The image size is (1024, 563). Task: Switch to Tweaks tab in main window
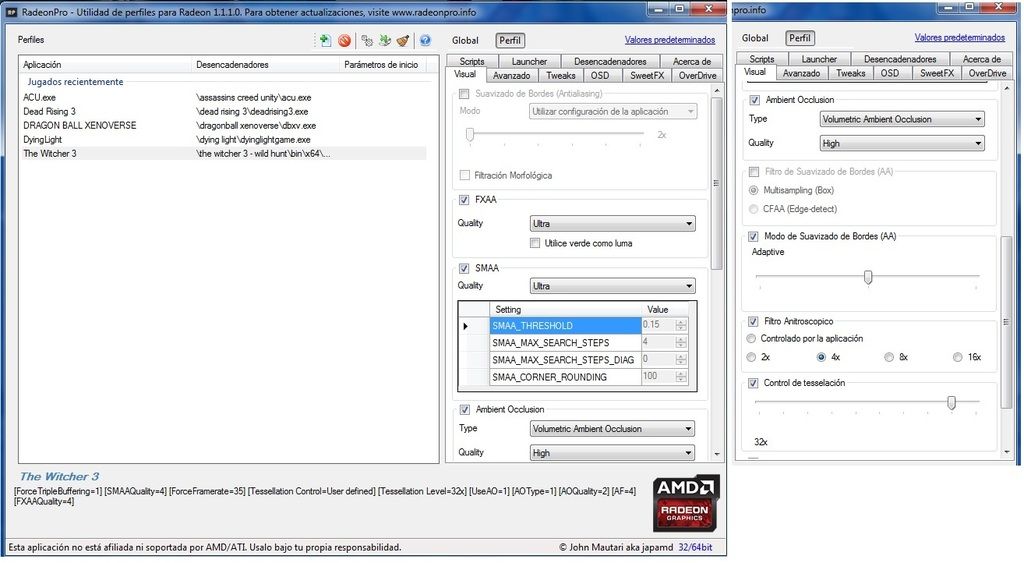point(560,76)
